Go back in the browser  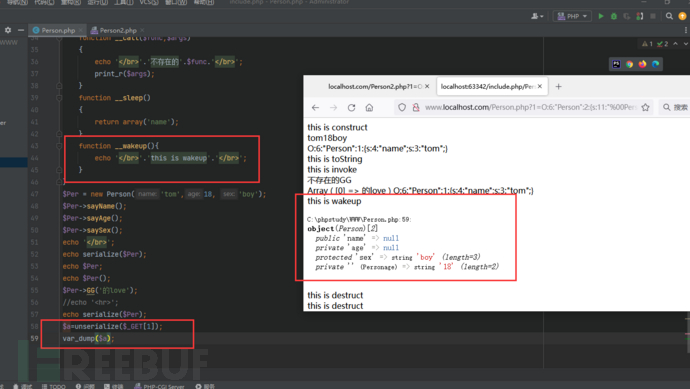point(315,107)
